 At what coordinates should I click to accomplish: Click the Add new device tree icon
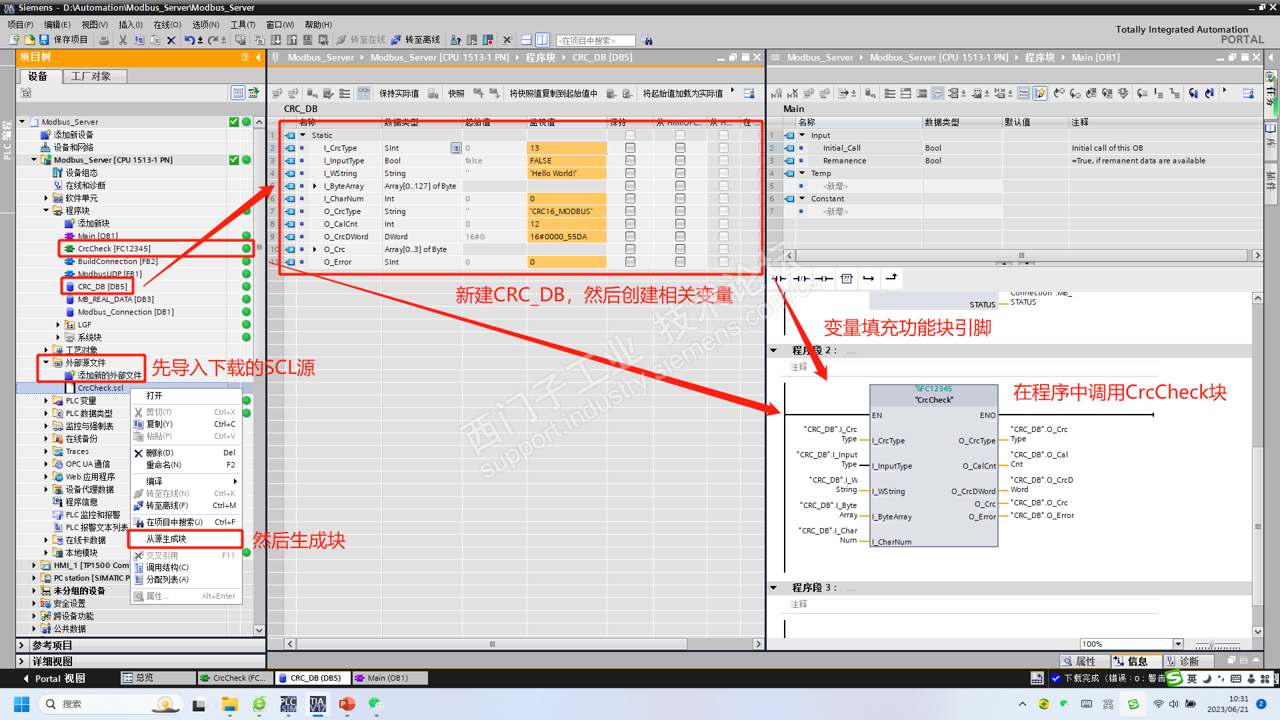45,135
